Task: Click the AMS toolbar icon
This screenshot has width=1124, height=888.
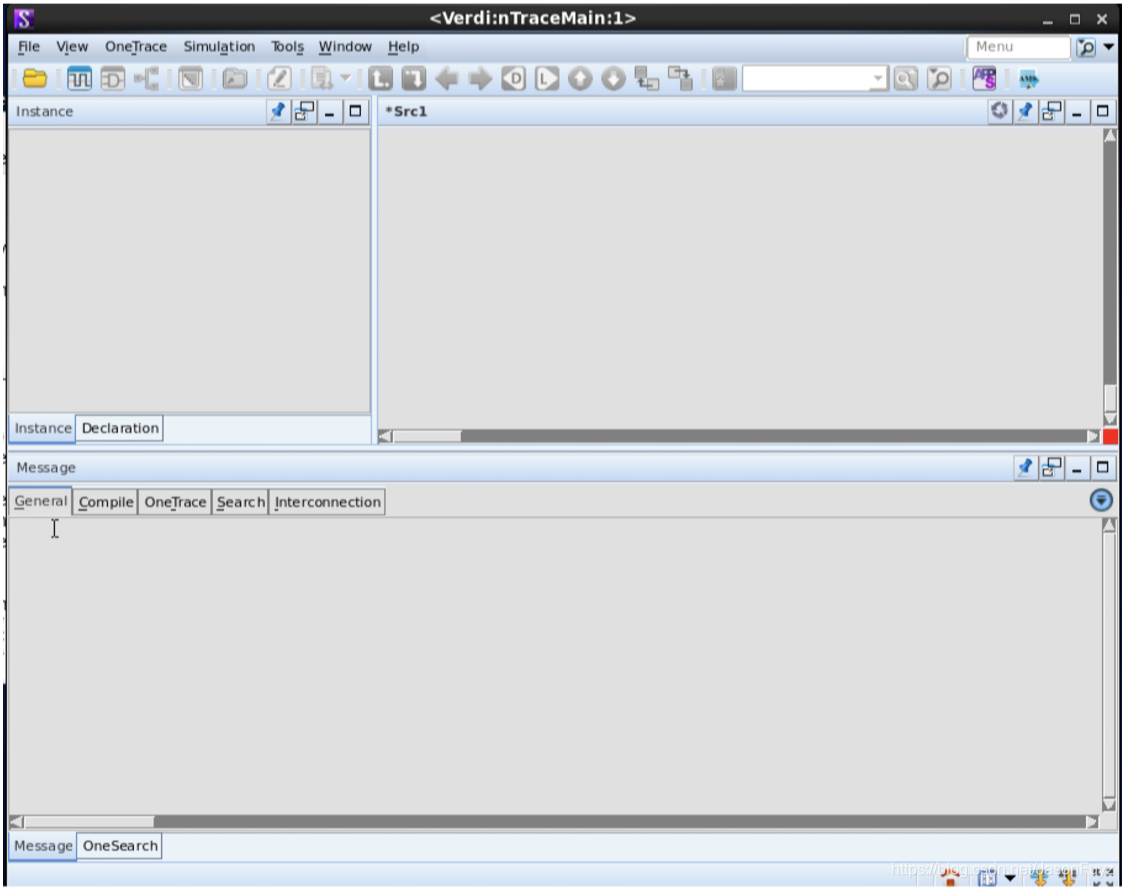Action: click(1029, 79)
